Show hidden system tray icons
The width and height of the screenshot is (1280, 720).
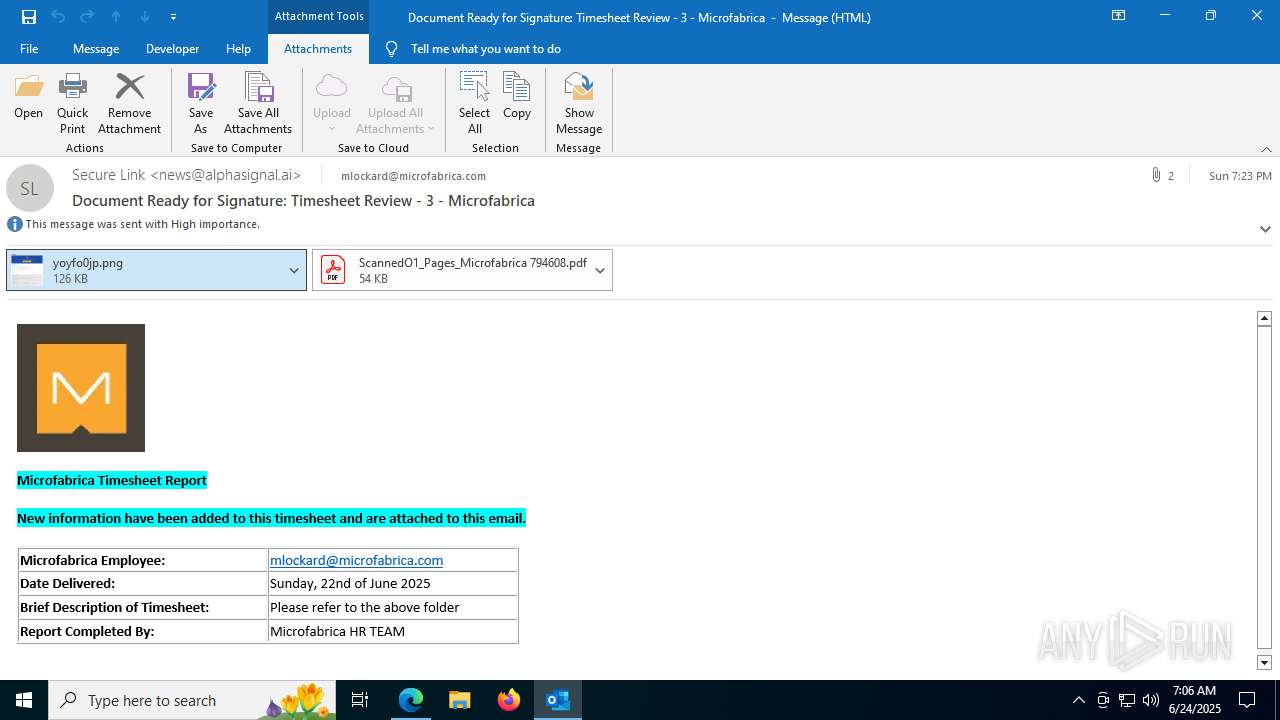coord(1078,700)
